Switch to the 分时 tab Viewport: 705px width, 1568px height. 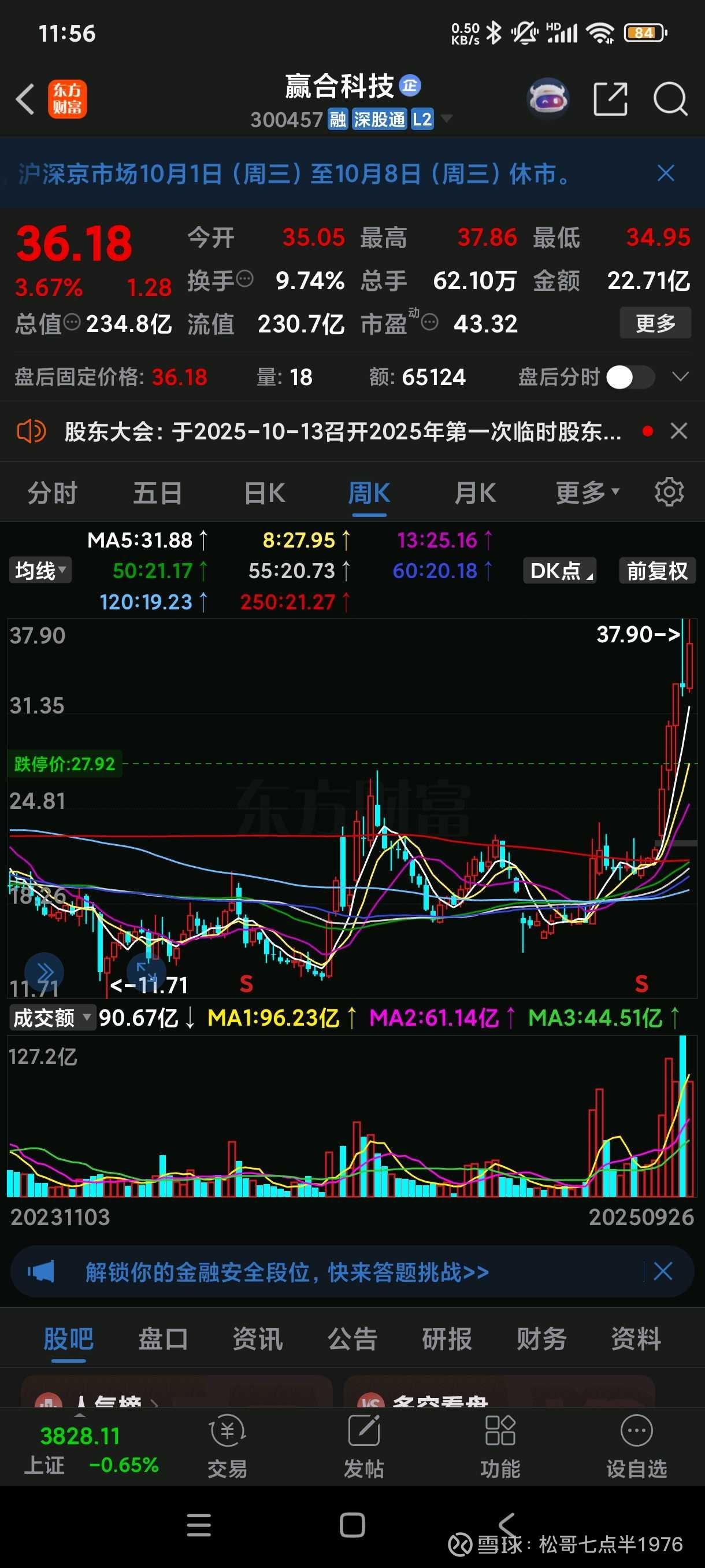53,493
